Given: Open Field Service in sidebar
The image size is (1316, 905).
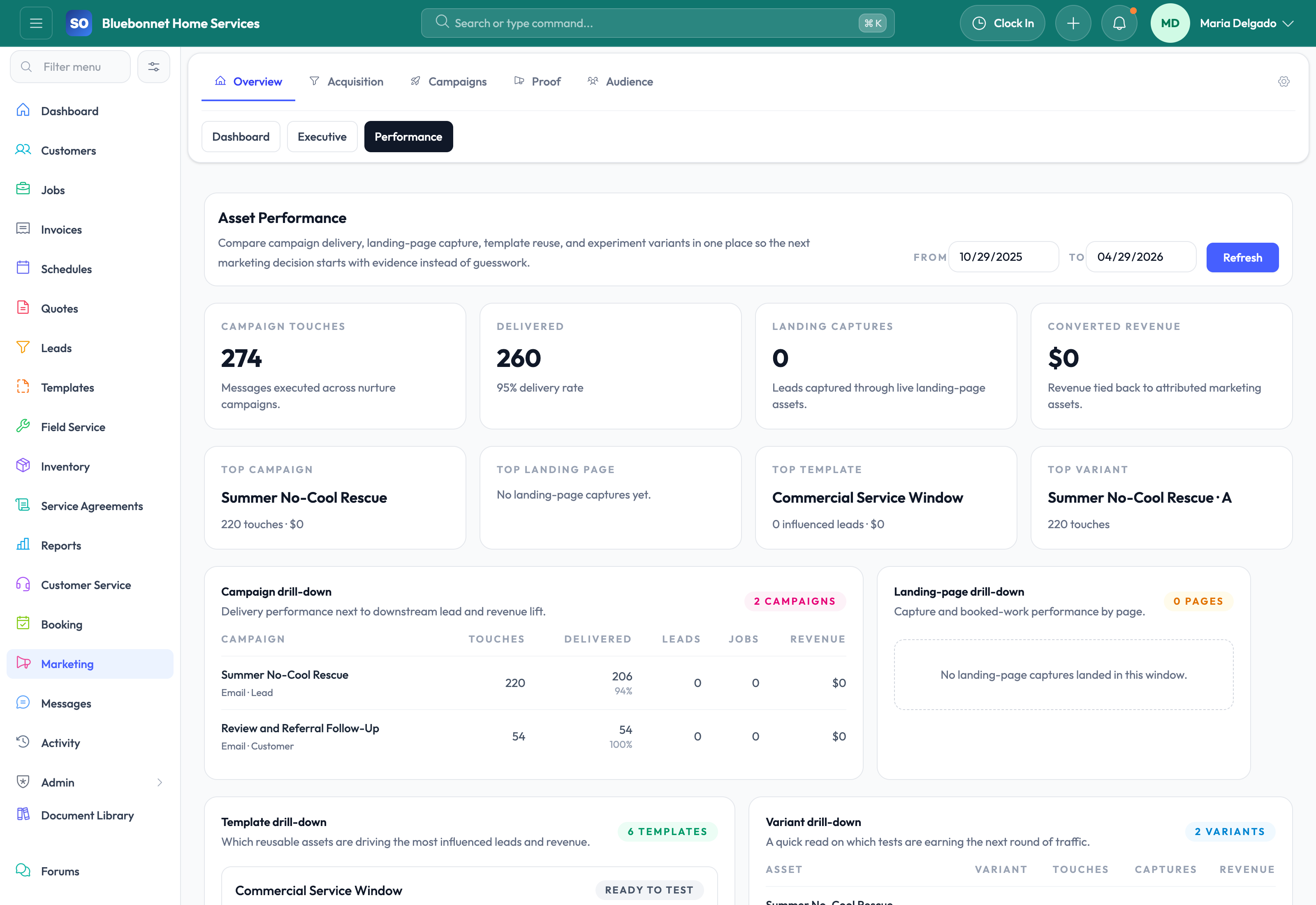Looking at the screenshot, I should [90, 427].
